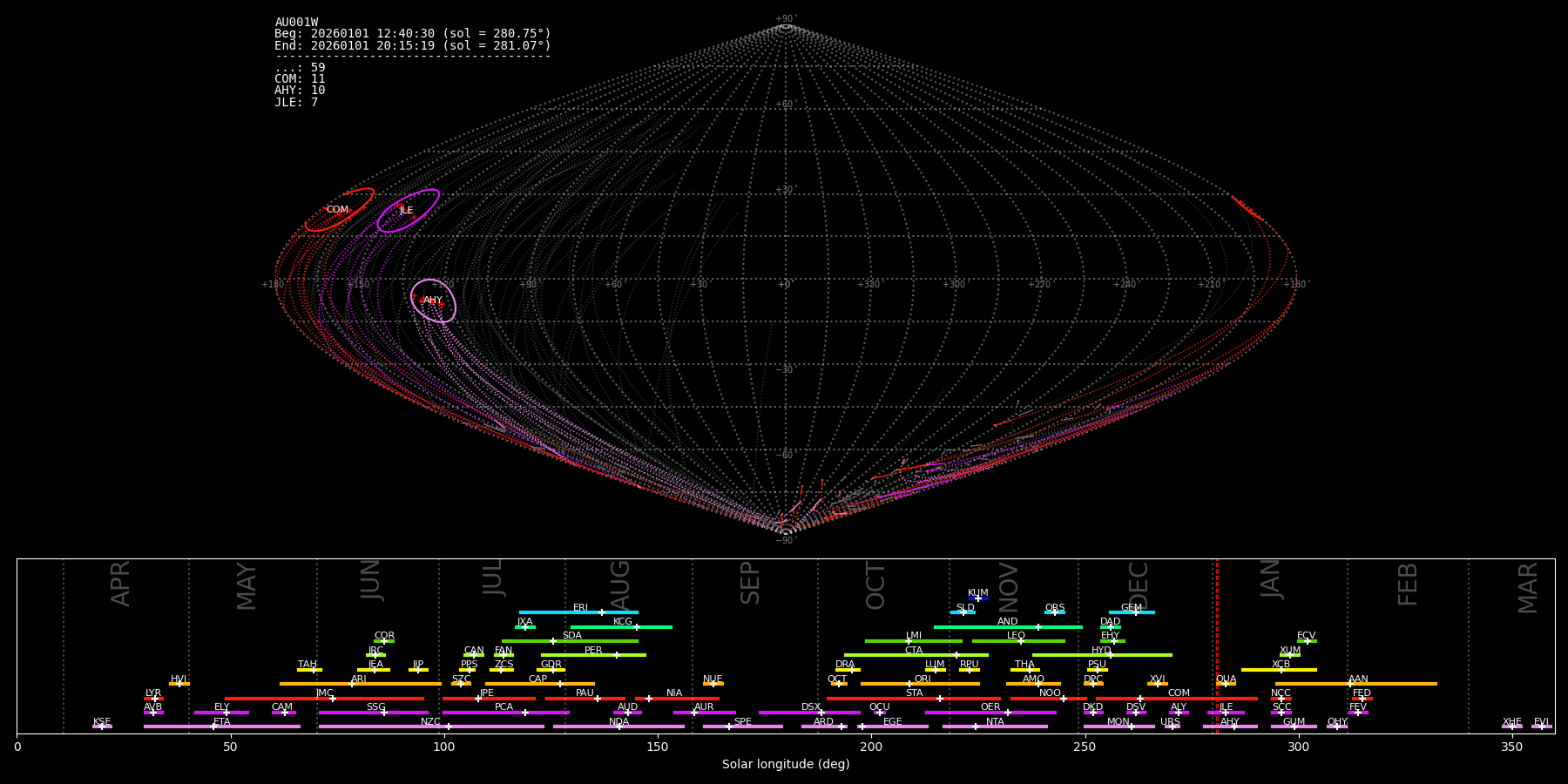
Task: Select the KUM blue shower bar
Action: [978, 598]
